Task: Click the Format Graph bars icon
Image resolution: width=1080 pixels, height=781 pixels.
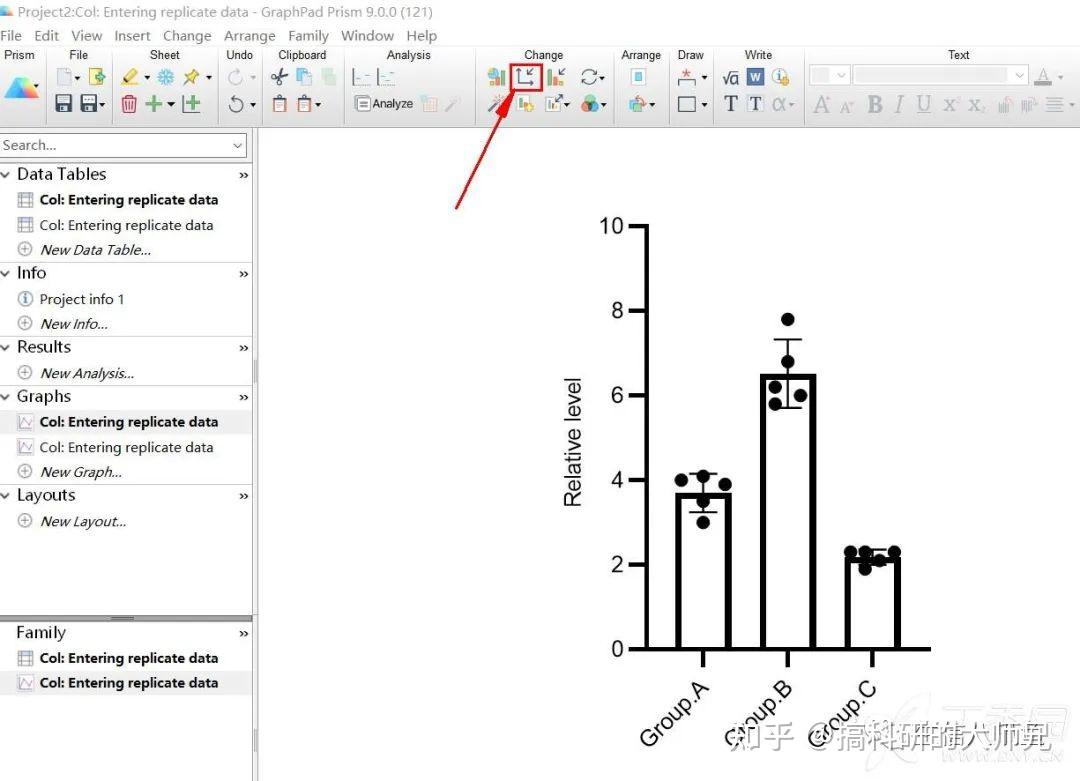Action: tap(557, 77)
